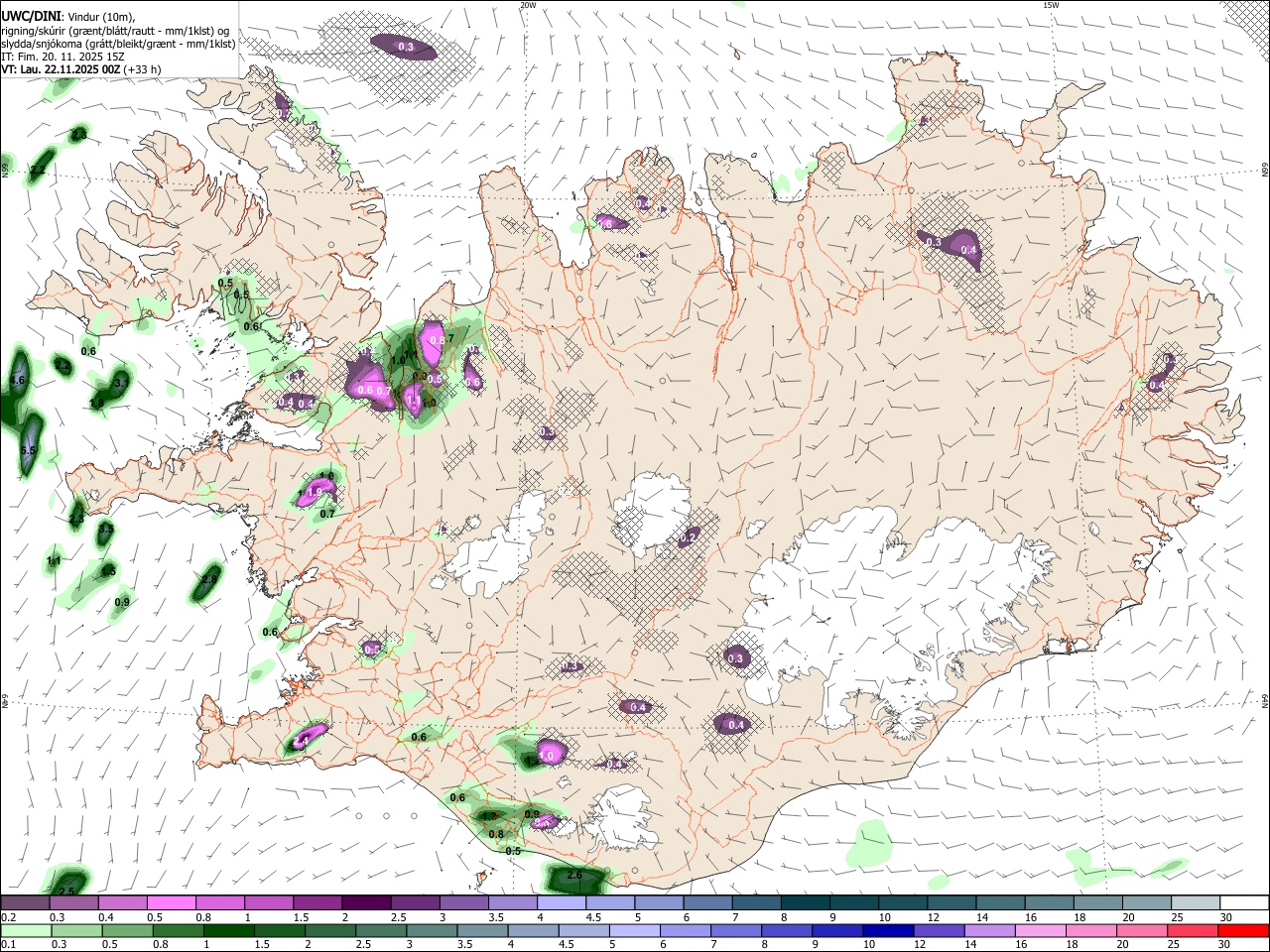Click the '0.2' label in the upper legend row
This screenshot has height=952, width=1270.
tap(8, 917)
